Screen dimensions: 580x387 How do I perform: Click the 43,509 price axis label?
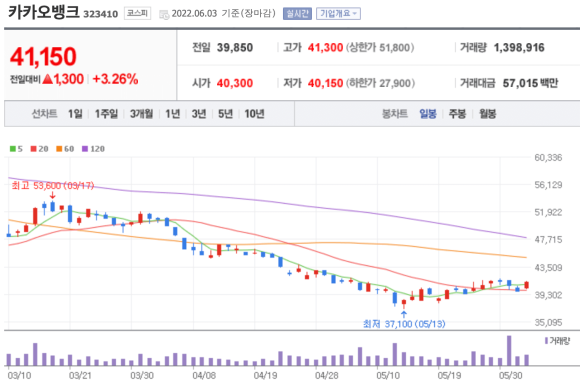pos(548,267)
